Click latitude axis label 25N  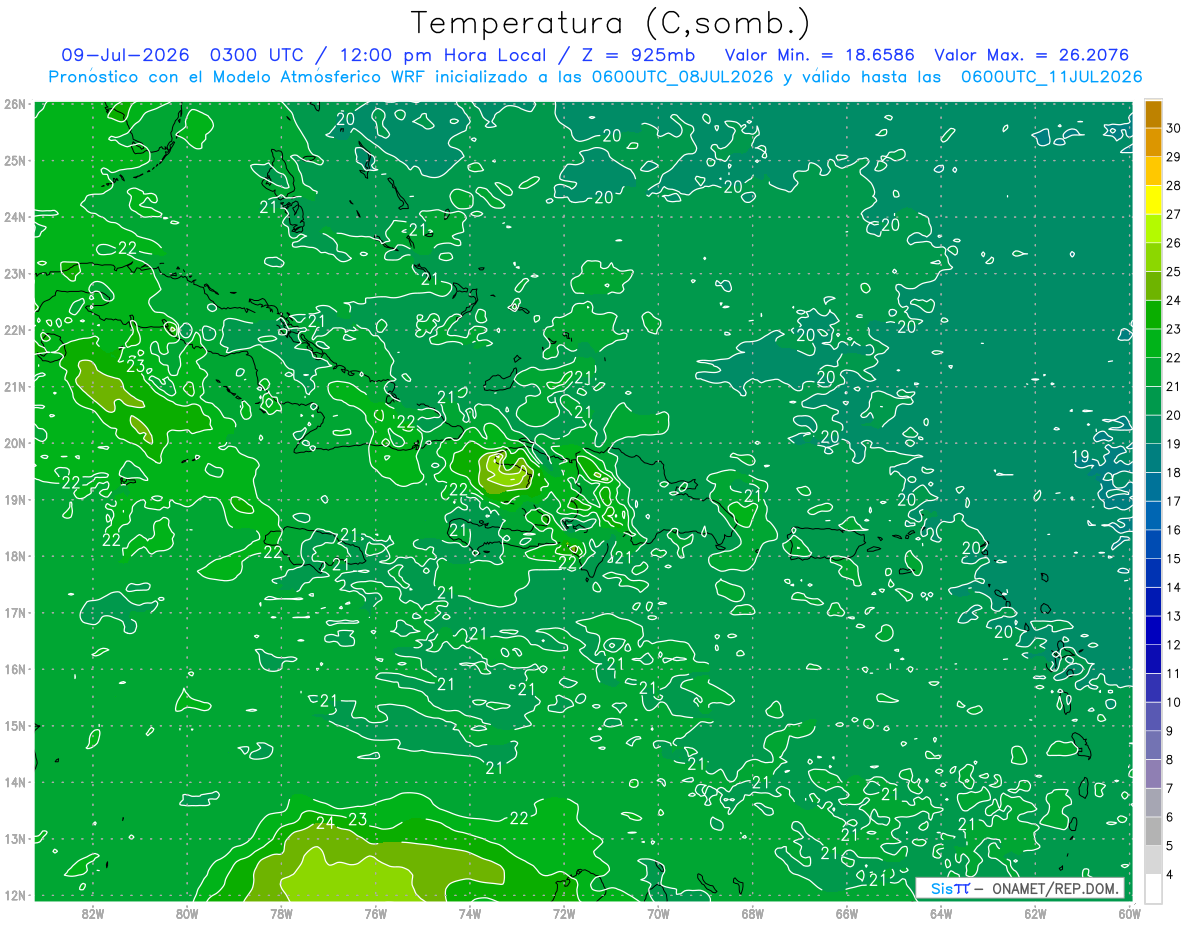click(x=14, y=160)
